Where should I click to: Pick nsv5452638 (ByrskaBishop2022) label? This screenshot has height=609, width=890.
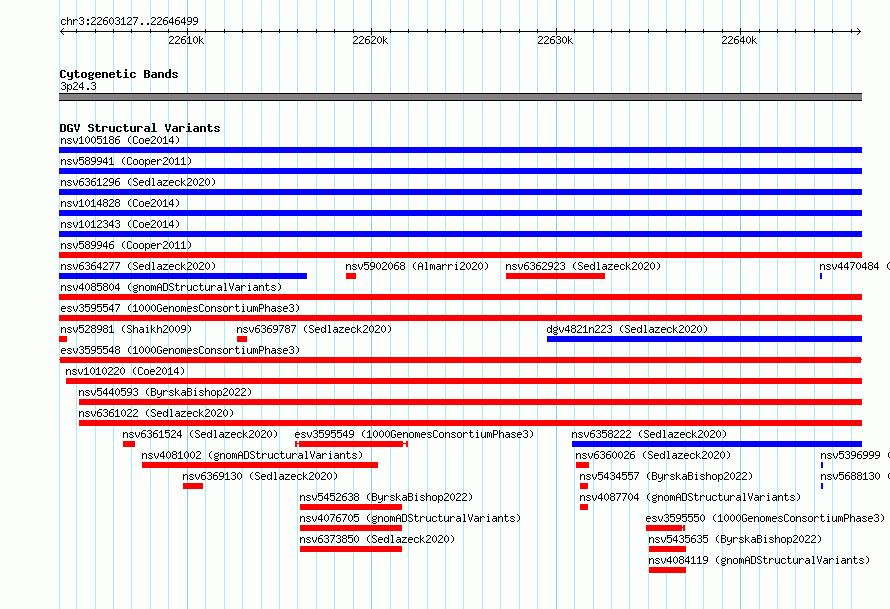click(386, 497)
